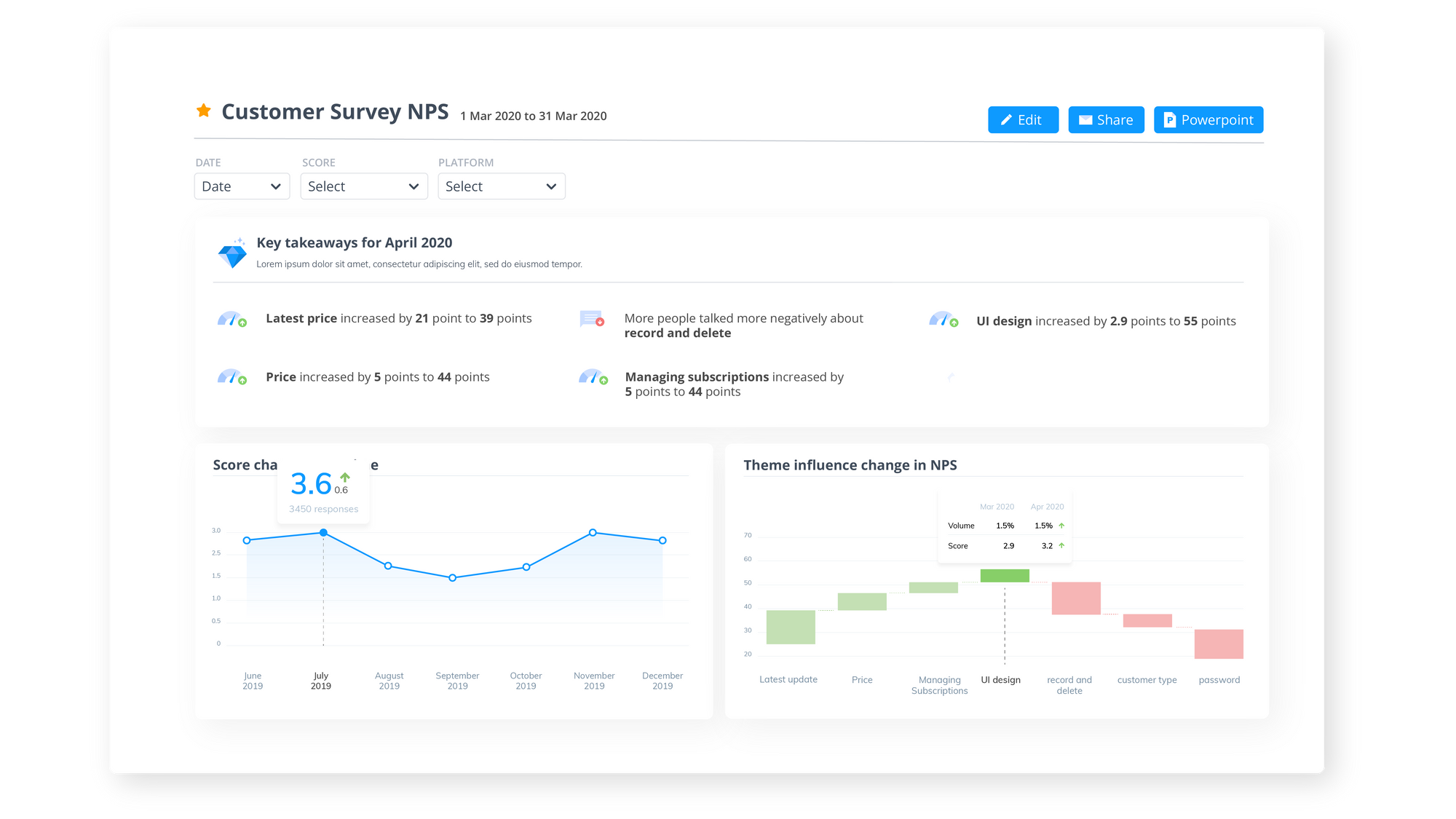Click the 'September 2019' axis label

point(457,681)
